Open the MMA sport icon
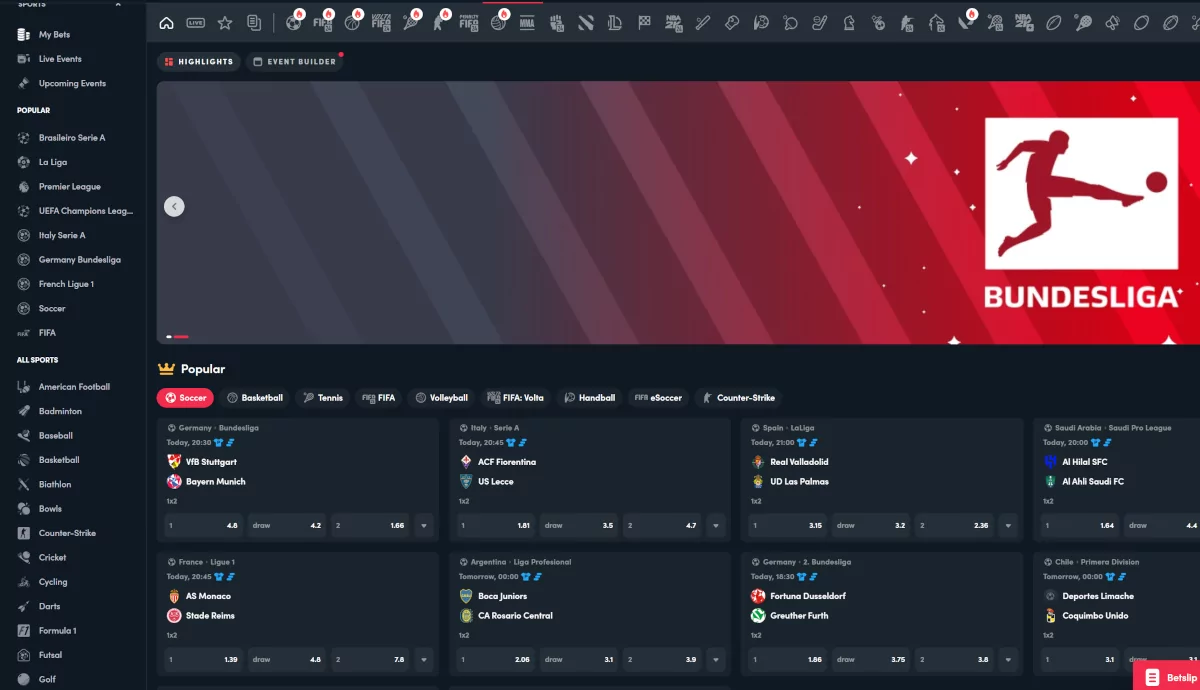The image size is (1200, 690). pyautogui.click(x=527, y=23)
